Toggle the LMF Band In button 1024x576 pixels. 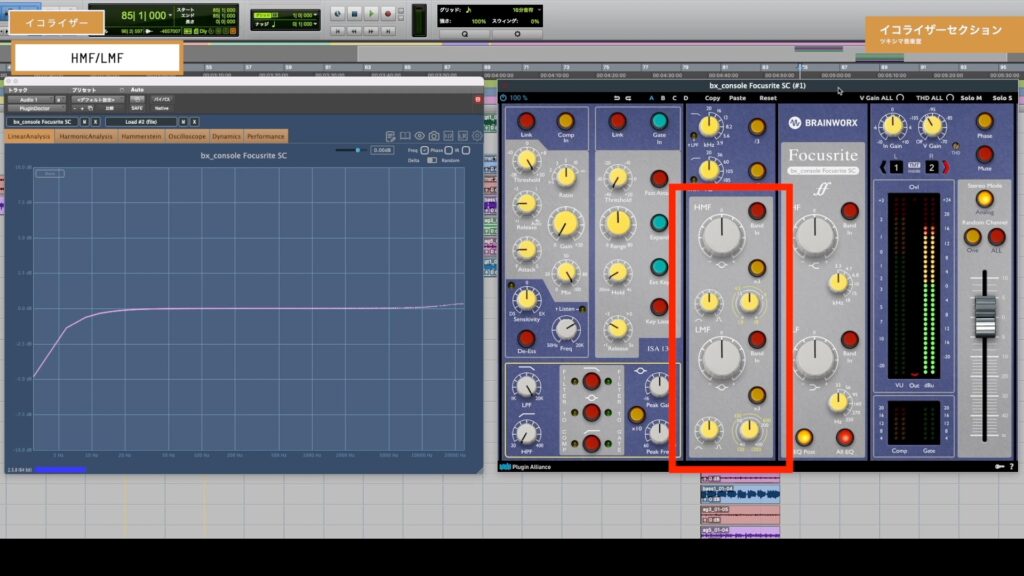pyautogui.click(x=757, y=339)
